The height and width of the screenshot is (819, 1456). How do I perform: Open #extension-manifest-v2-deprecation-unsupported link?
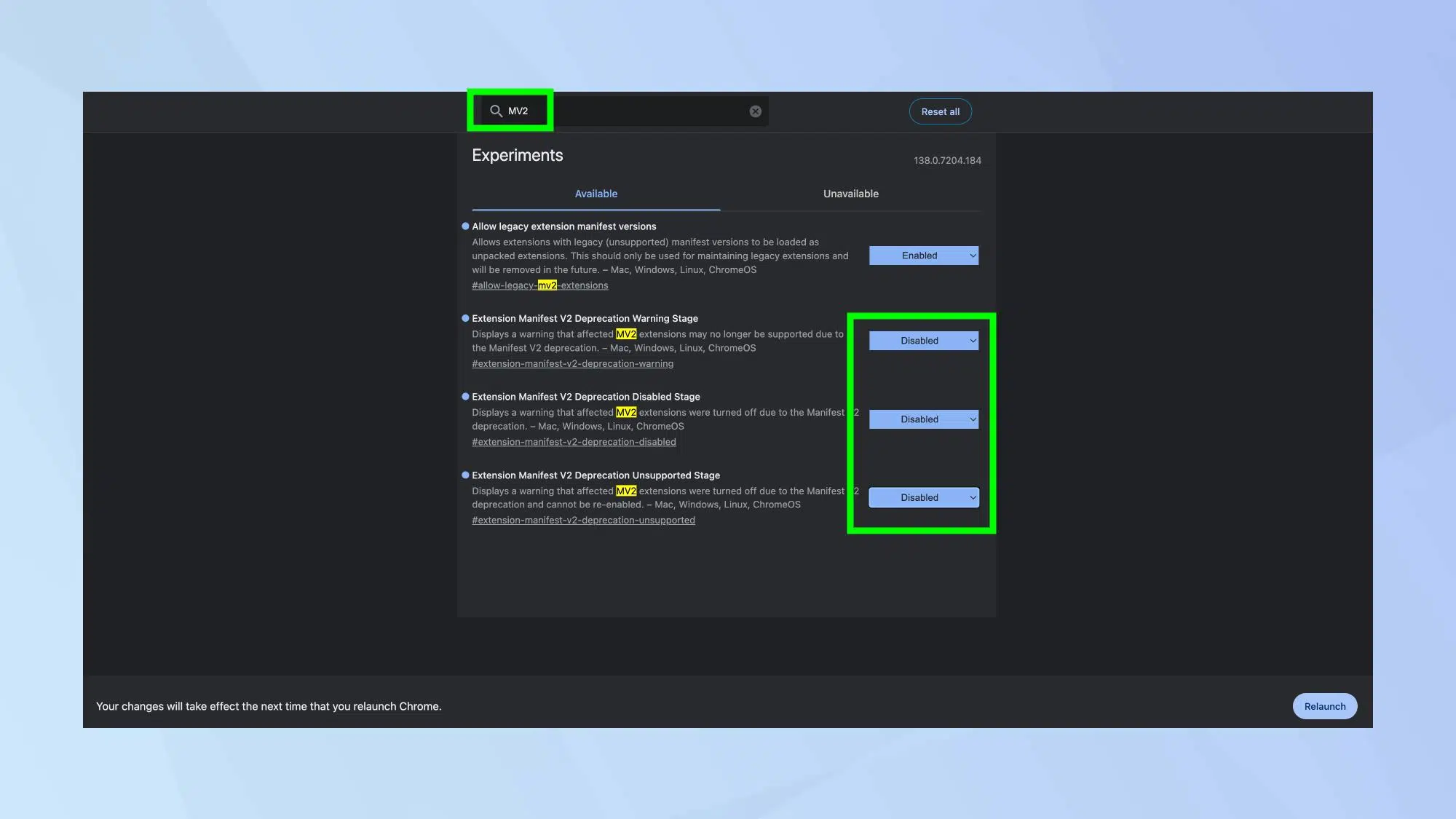click(583, 521)
